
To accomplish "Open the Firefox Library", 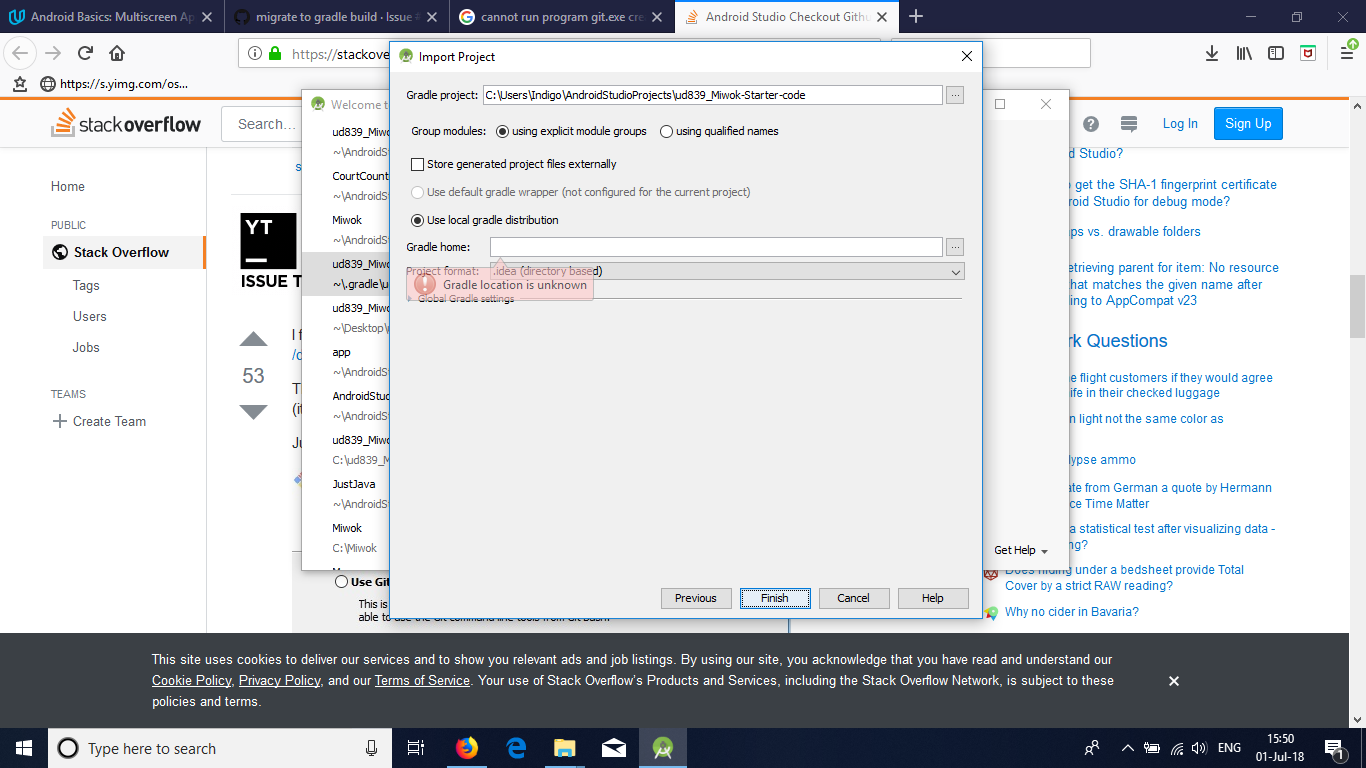I will tap(1243, 53).
